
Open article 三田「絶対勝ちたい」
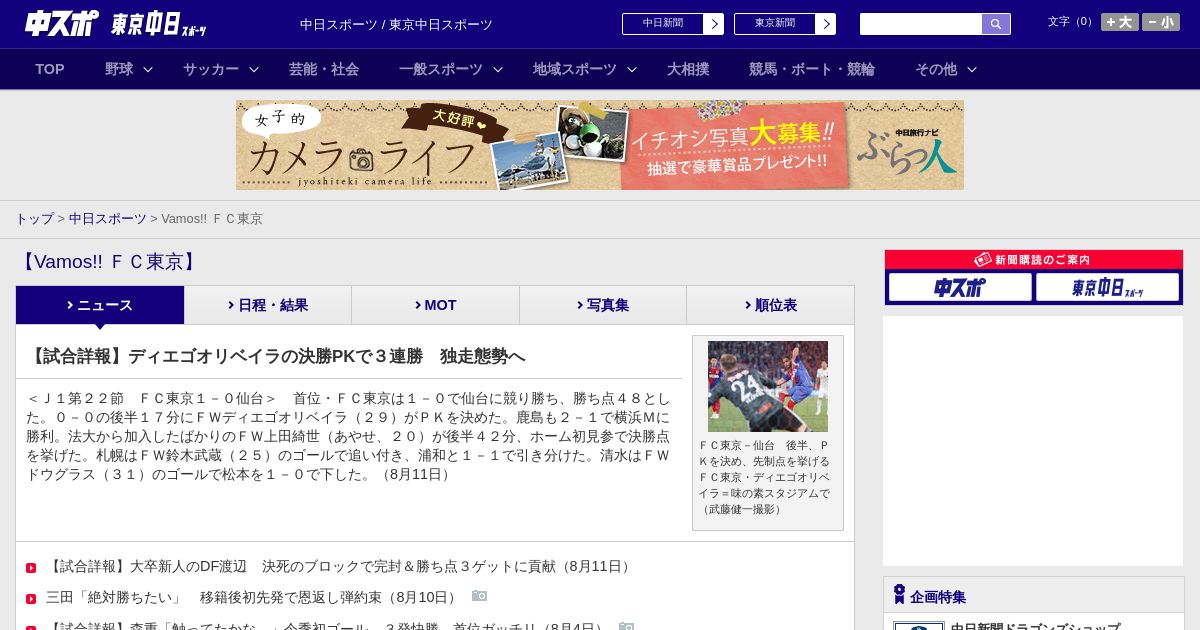point(254,597)
